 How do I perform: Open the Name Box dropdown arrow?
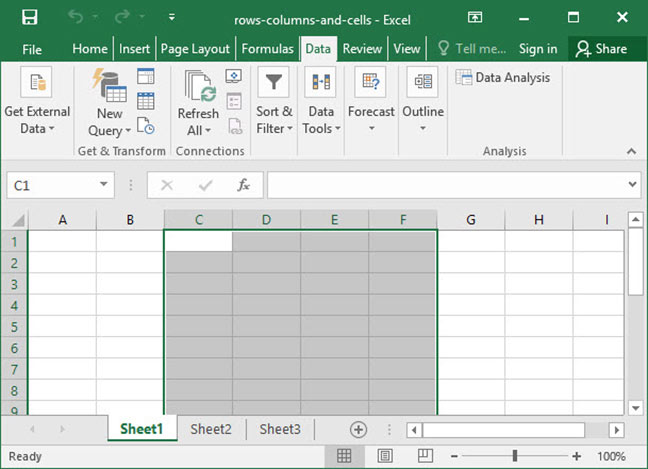point(104,184)
